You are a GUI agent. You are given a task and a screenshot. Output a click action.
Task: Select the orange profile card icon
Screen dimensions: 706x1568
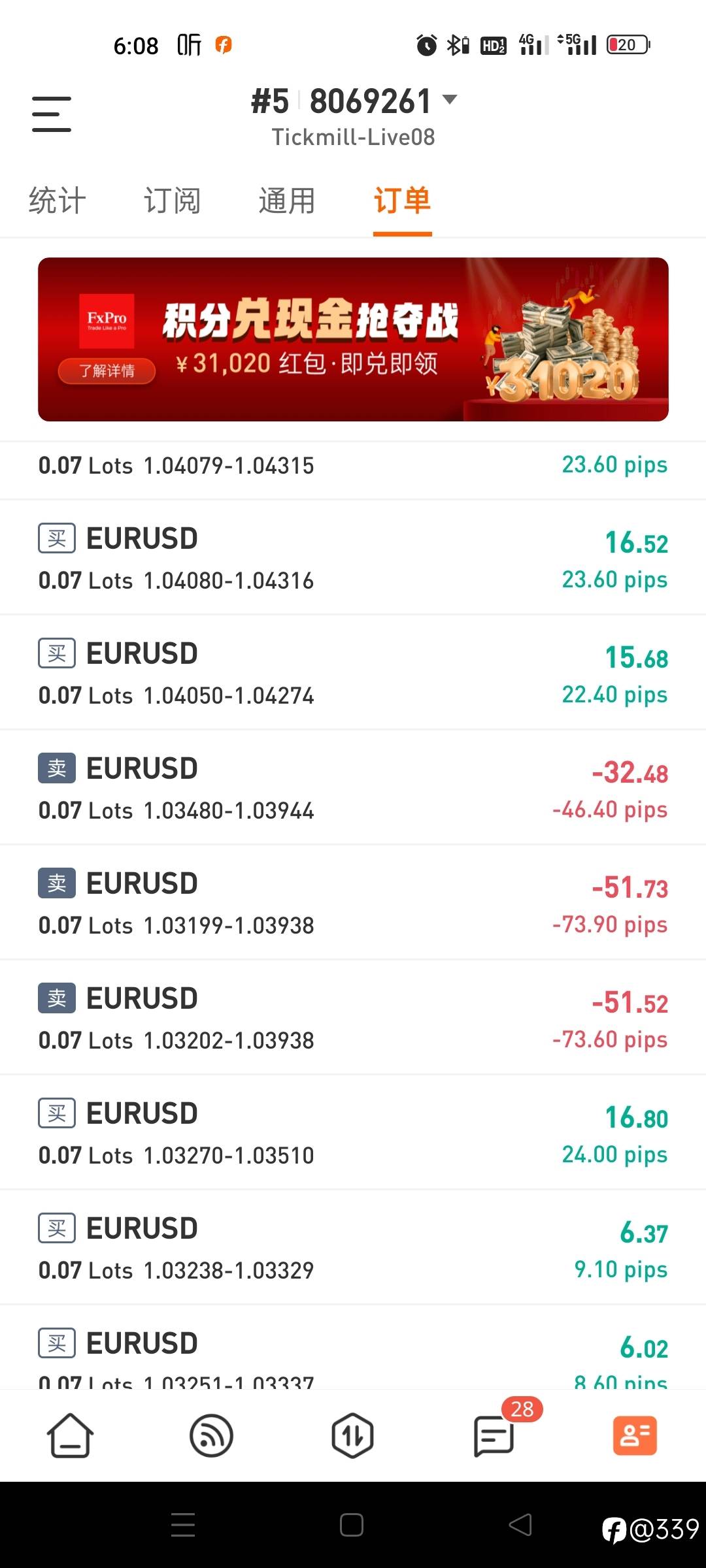635,1435
